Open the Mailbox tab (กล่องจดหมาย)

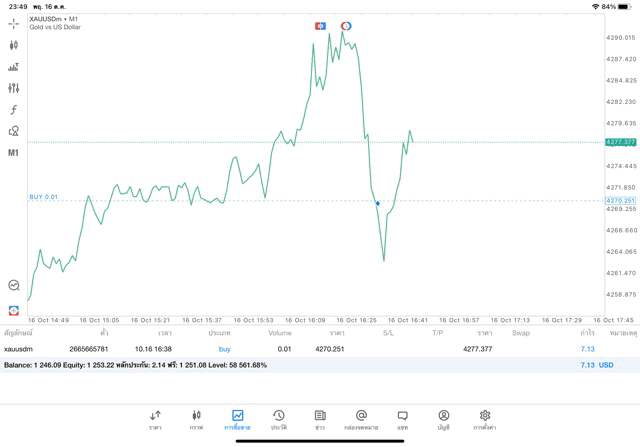[361, 419]
